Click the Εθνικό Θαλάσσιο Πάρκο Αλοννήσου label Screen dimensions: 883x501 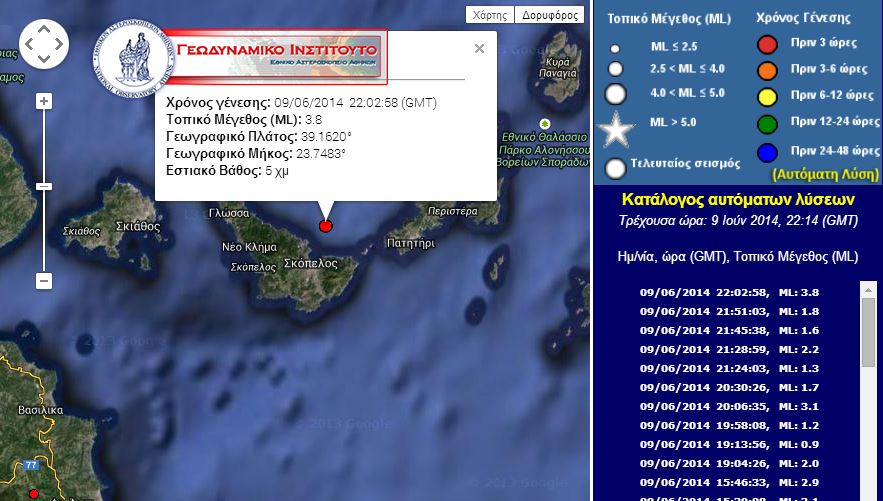pos(544,150)
